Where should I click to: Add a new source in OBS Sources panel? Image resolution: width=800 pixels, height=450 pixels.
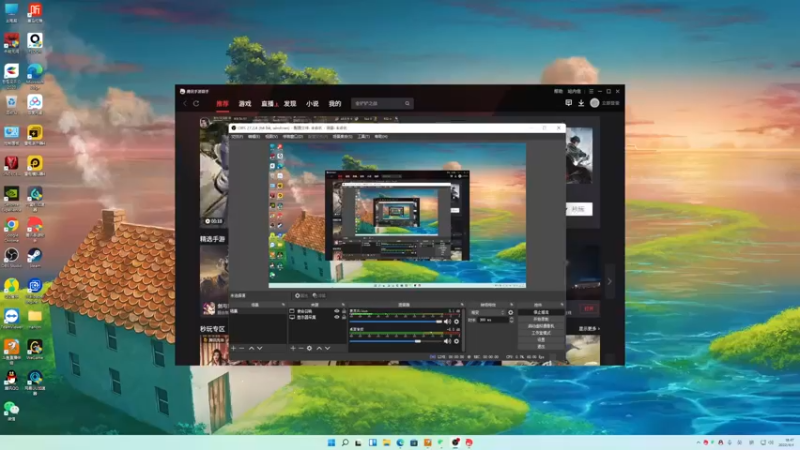pyautogui.click(x=293, y=348)
